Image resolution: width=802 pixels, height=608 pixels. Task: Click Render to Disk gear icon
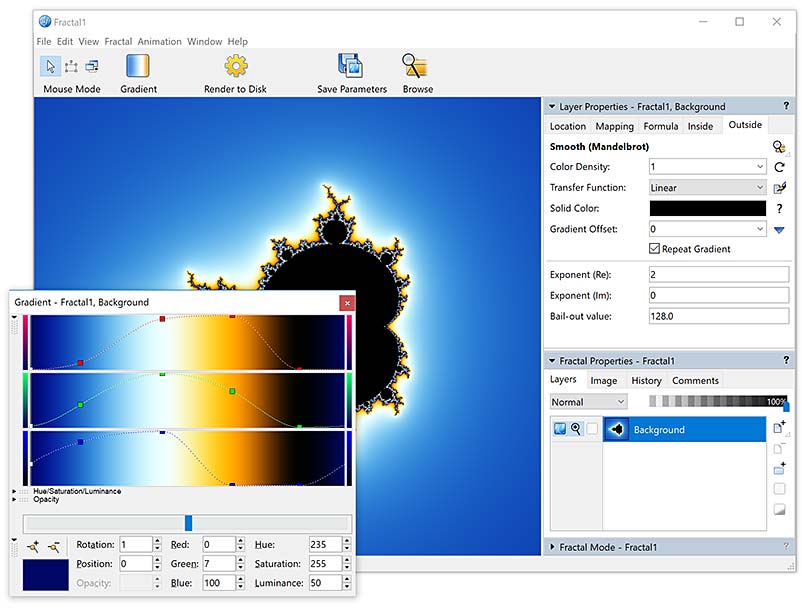[x=236, y=66]
